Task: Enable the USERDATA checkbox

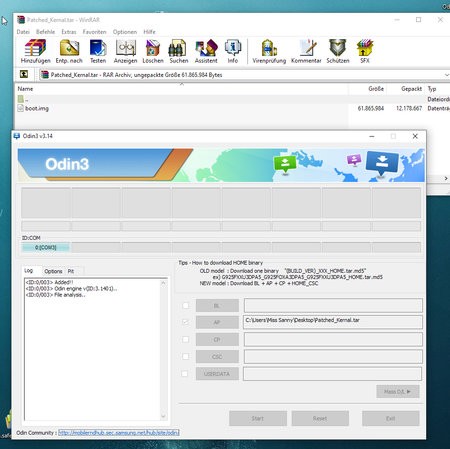Action: [x=185, y=374]
